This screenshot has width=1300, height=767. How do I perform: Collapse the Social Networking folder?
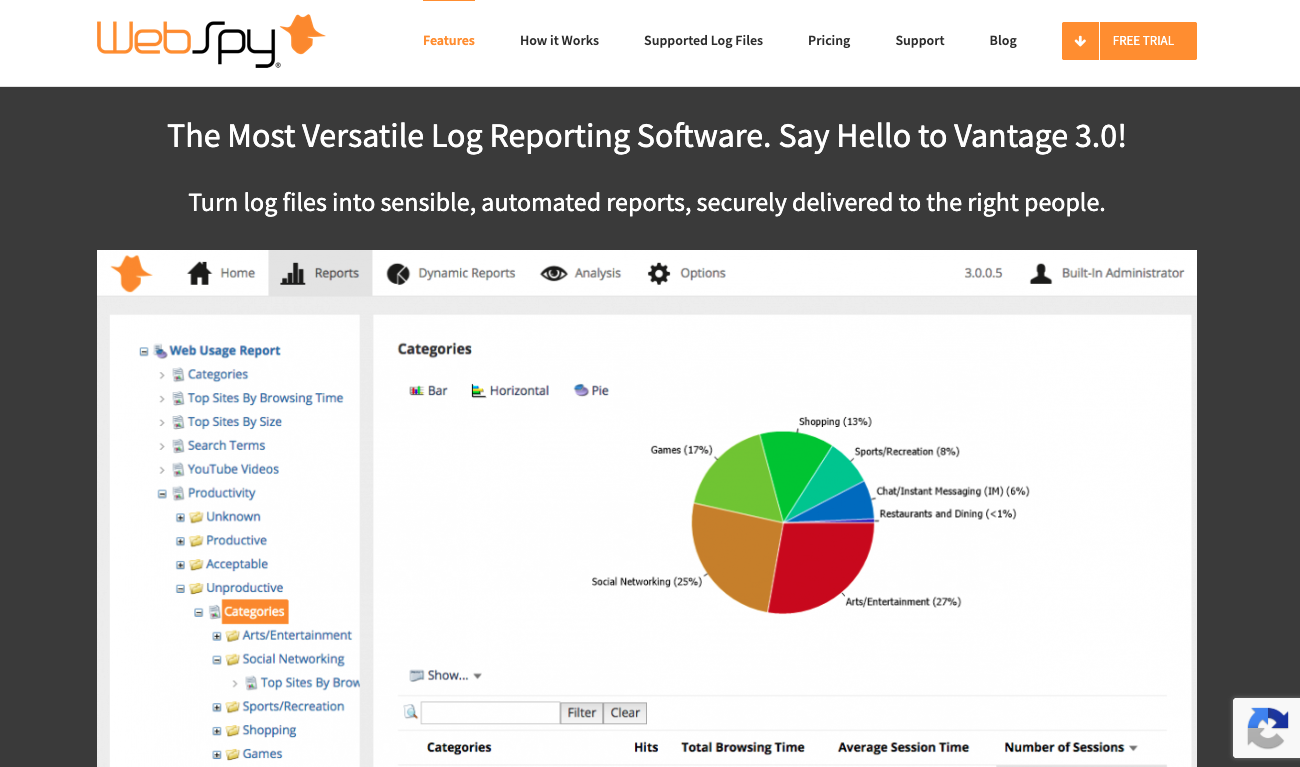tap(217, 660)
